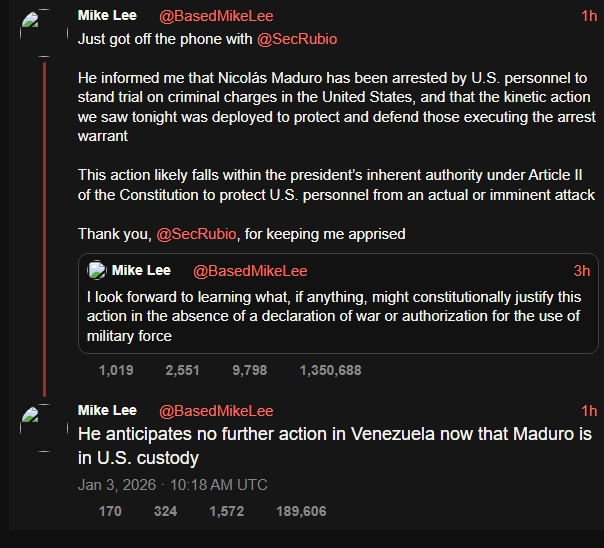604x548 pixels.
Task: Click the 1h timestamp on the top tweet
Action: point(589,16)
